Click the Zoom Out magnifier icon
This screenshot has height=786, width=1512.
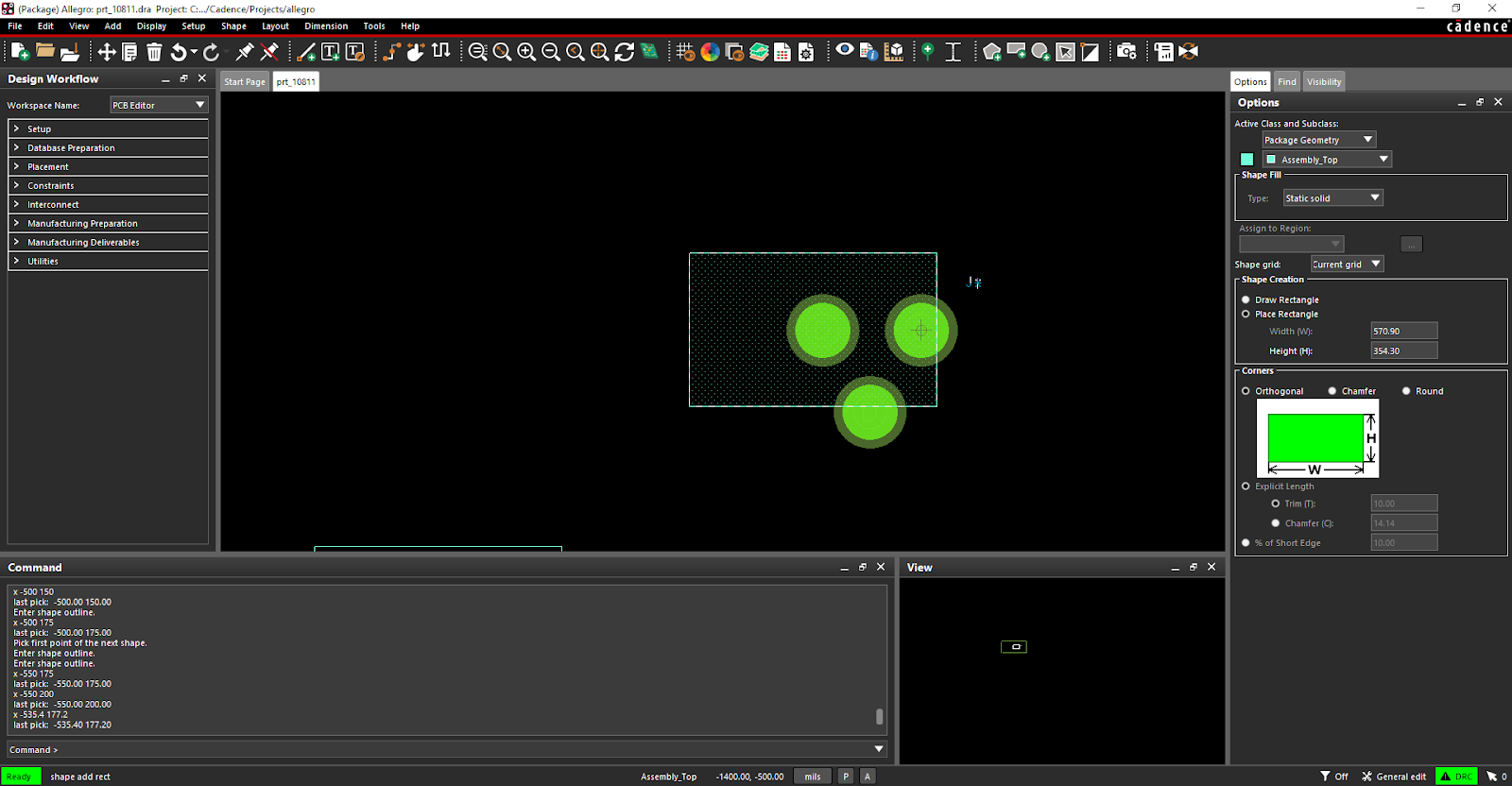(551, 52)
